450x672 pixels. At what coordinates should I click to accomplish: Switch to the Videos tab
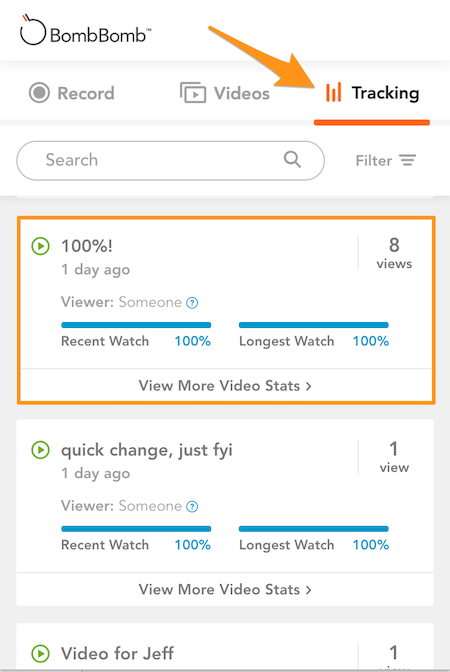click(225, 93)
